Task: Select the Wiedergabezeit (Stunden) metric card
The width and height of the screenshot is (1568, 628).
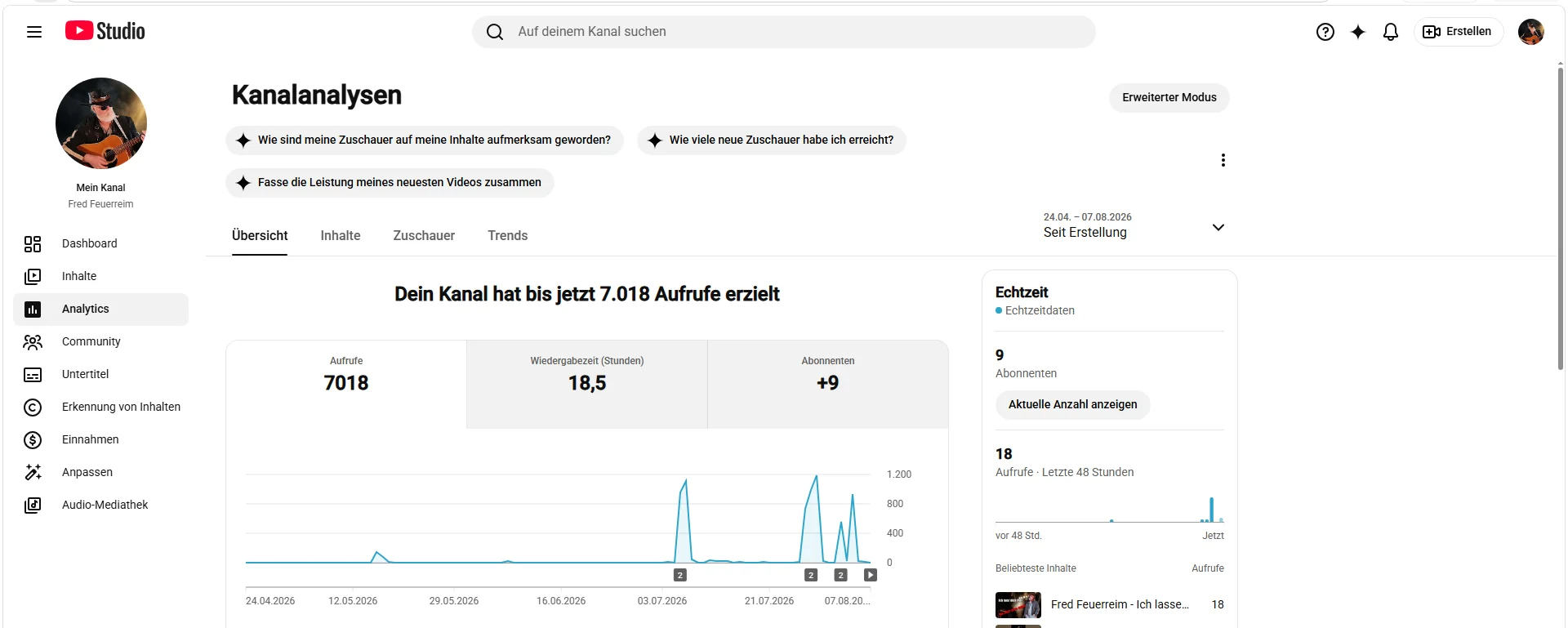Action: tap(587, 384)
